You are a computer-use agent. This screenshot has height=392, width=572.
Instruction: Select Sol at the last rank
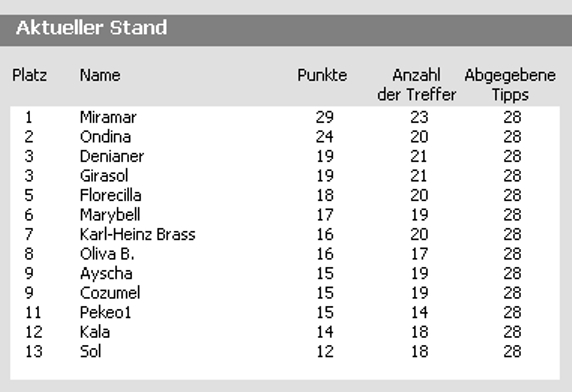coord(90,352)
